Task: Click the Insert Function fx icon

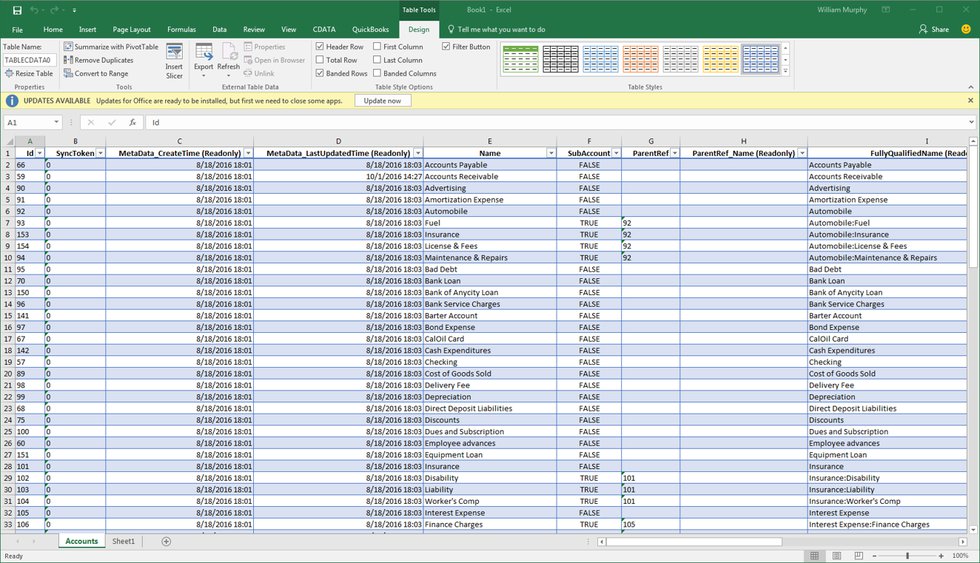Action: (132, 122)
